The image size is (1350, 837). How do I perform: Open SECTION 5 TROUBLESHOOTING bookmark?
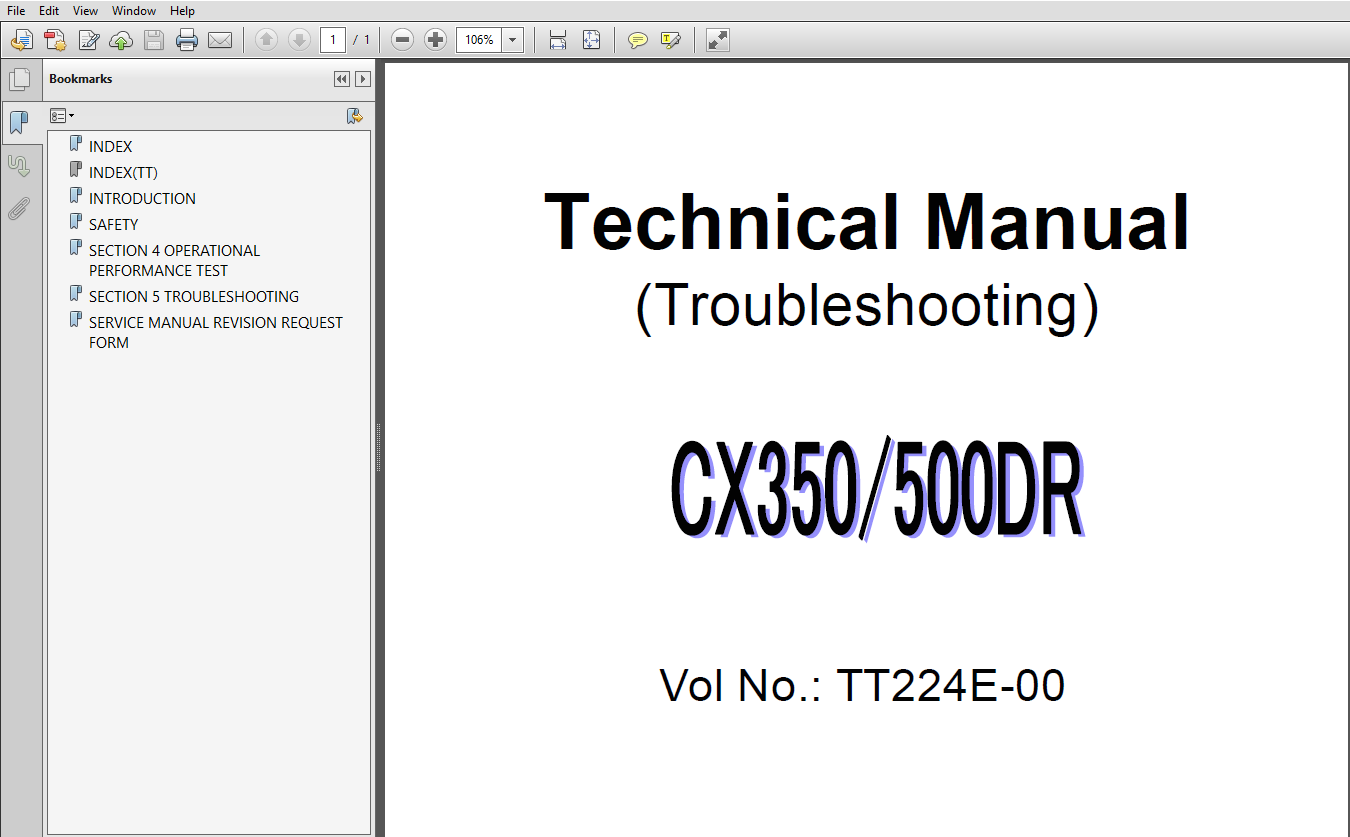[x=193, y=296]
